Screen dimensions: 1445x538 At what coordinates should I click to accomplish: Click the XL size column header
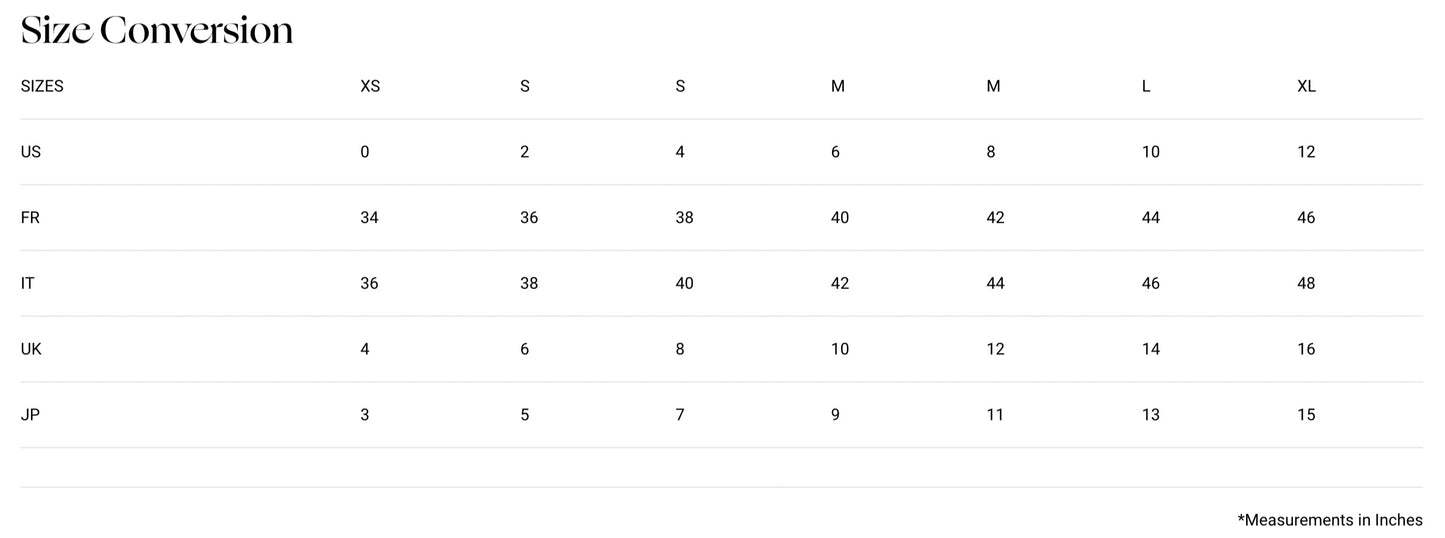click(1306, 86)
